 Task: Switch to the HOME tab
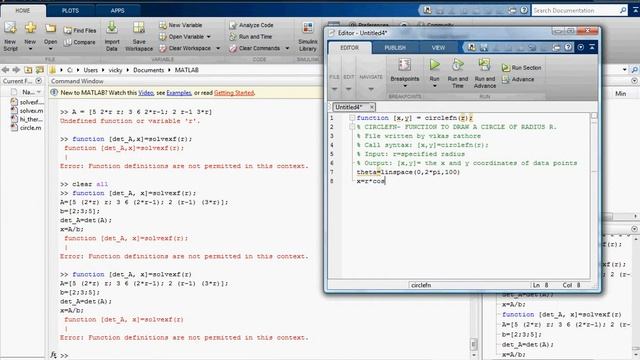click(23, 11)
